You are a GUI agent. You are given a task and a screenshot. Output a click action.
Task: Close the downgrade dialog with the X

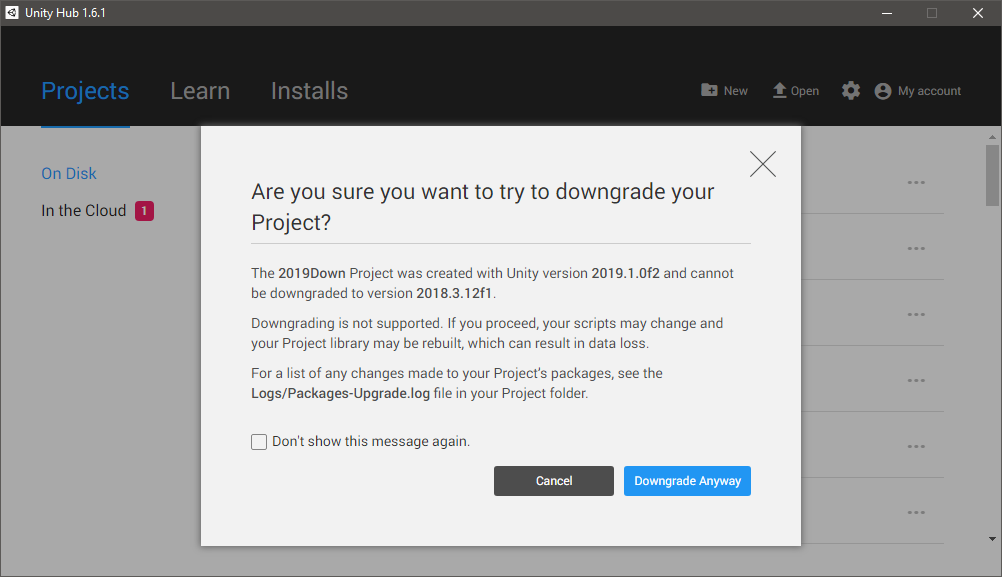coord(763,164)
